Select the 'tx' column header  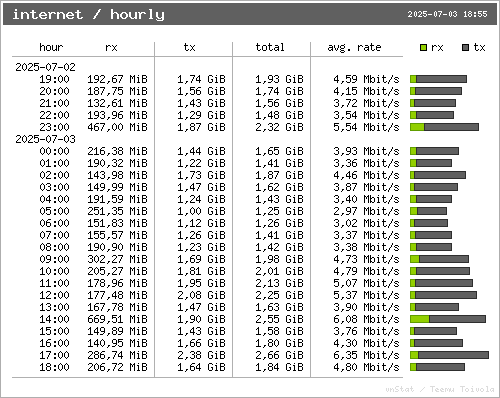coord(189,47)
